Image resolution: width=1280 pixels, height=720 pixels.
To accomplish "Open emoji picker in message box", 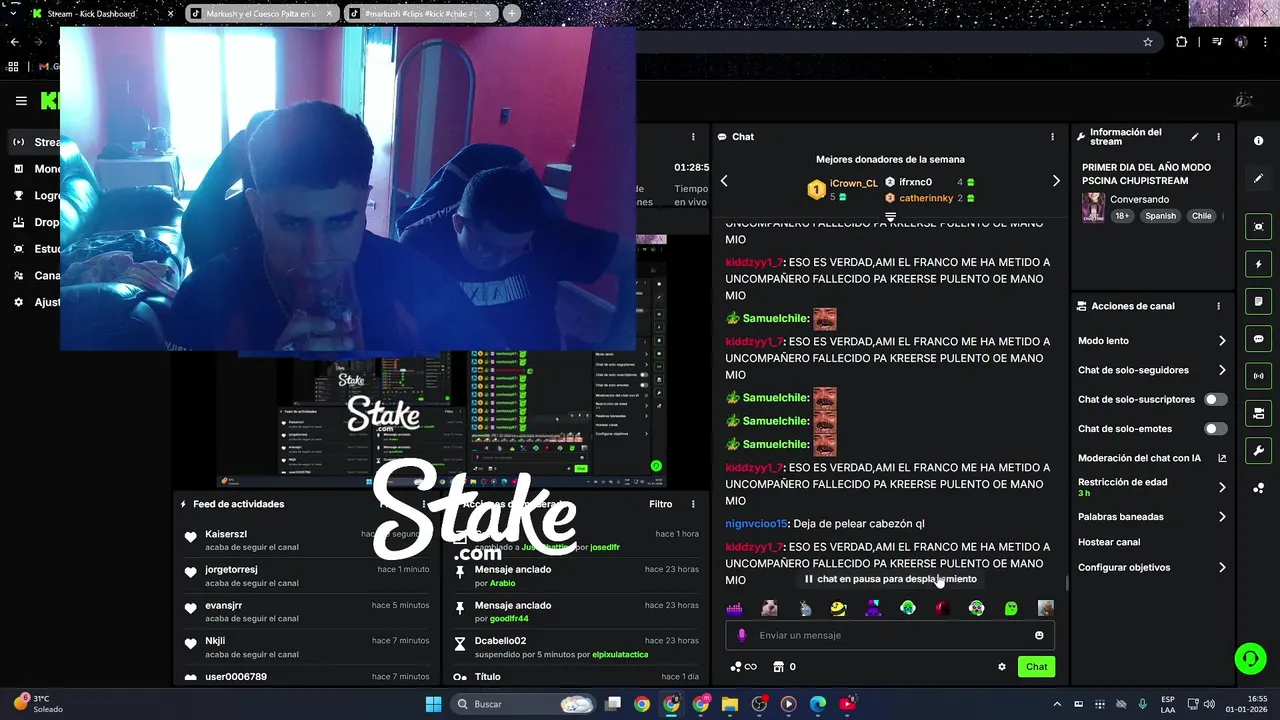I will [1039, 635].
